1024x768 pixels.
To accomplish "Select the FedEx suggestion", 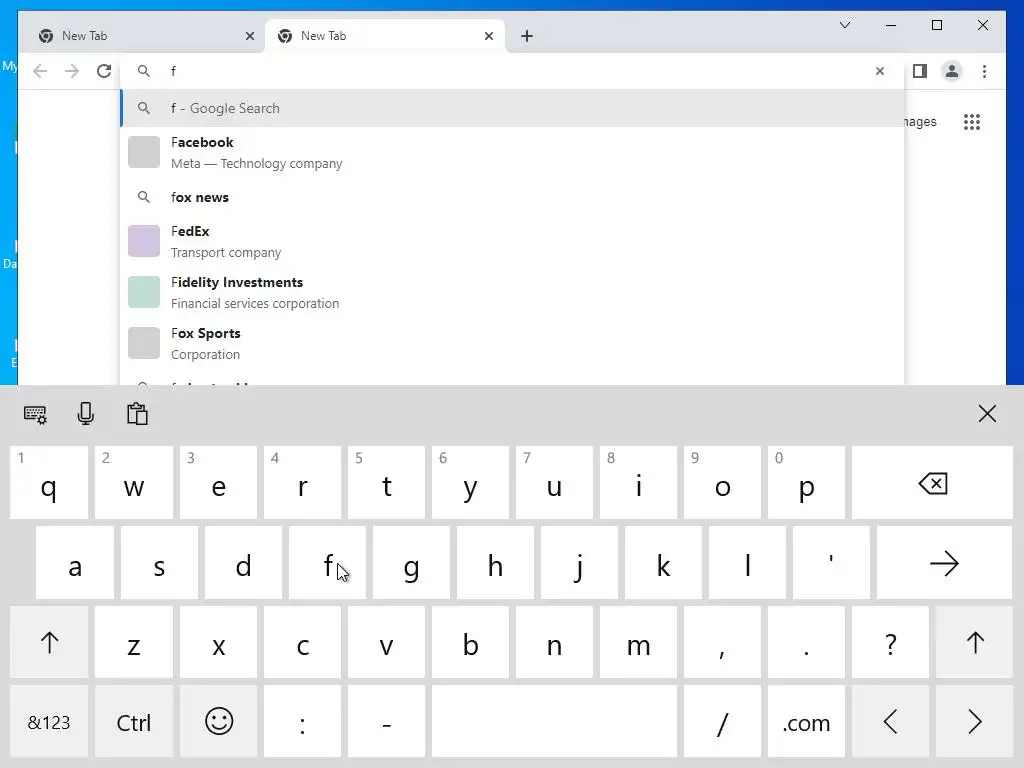I will pyautogui.click(x=513, y=241).
